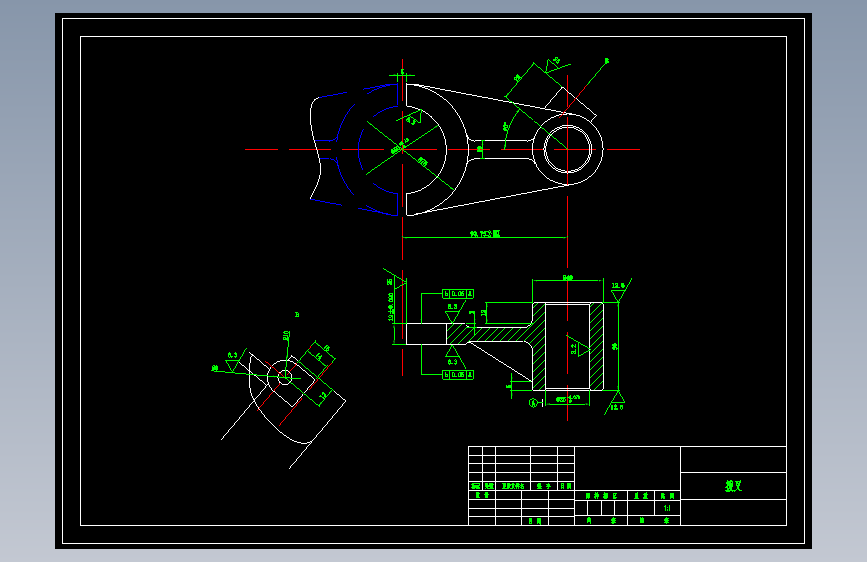Pick the 12.5 roughness symbol at bottom right
Image resolution: width=867 pixels, height=562 pixels.
tap(616, 402)
